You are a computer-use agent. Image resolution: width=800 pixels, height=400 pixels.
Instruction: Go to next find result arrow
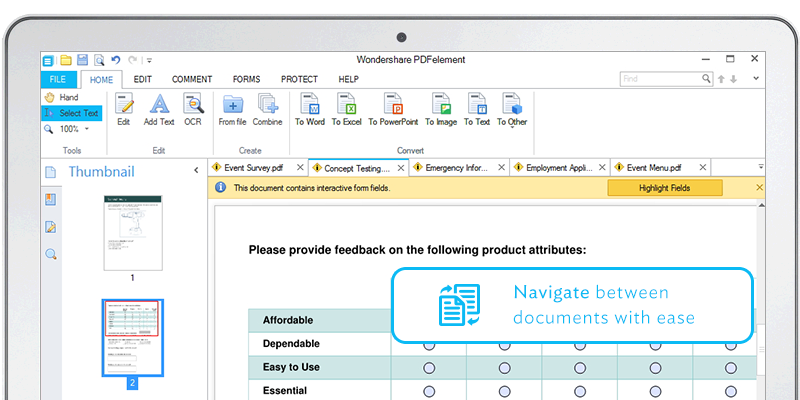click(x=733, y=79)
